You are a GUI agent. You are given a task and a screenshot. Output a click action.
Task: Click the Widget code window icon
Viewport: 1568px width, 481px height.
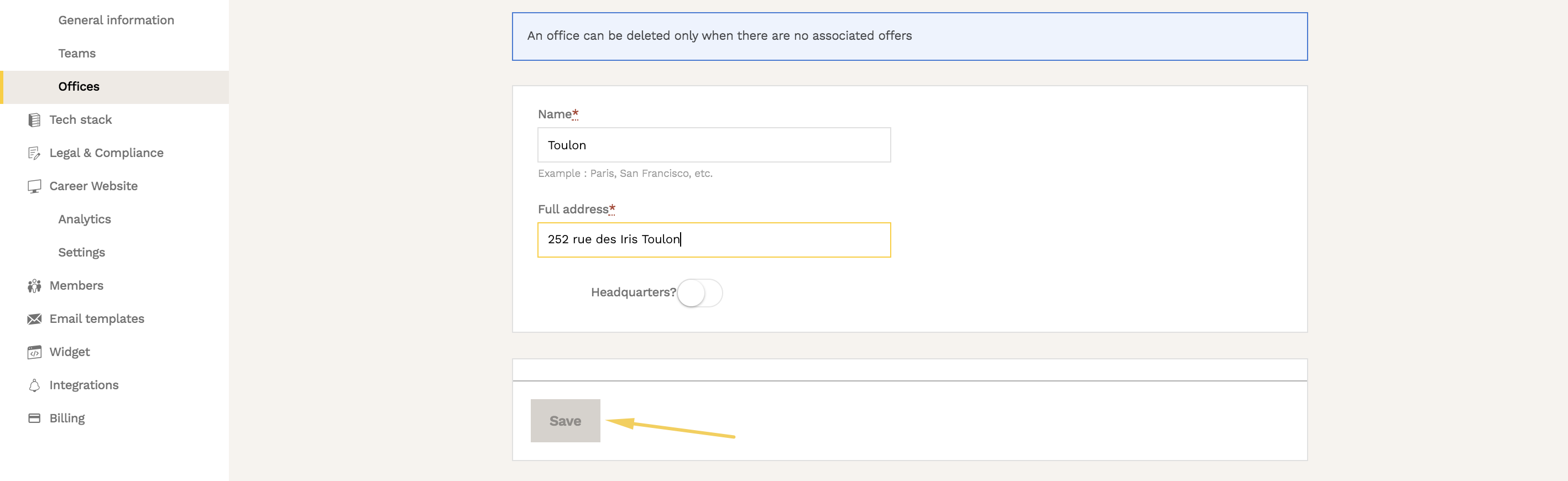(x=34, y=352)
